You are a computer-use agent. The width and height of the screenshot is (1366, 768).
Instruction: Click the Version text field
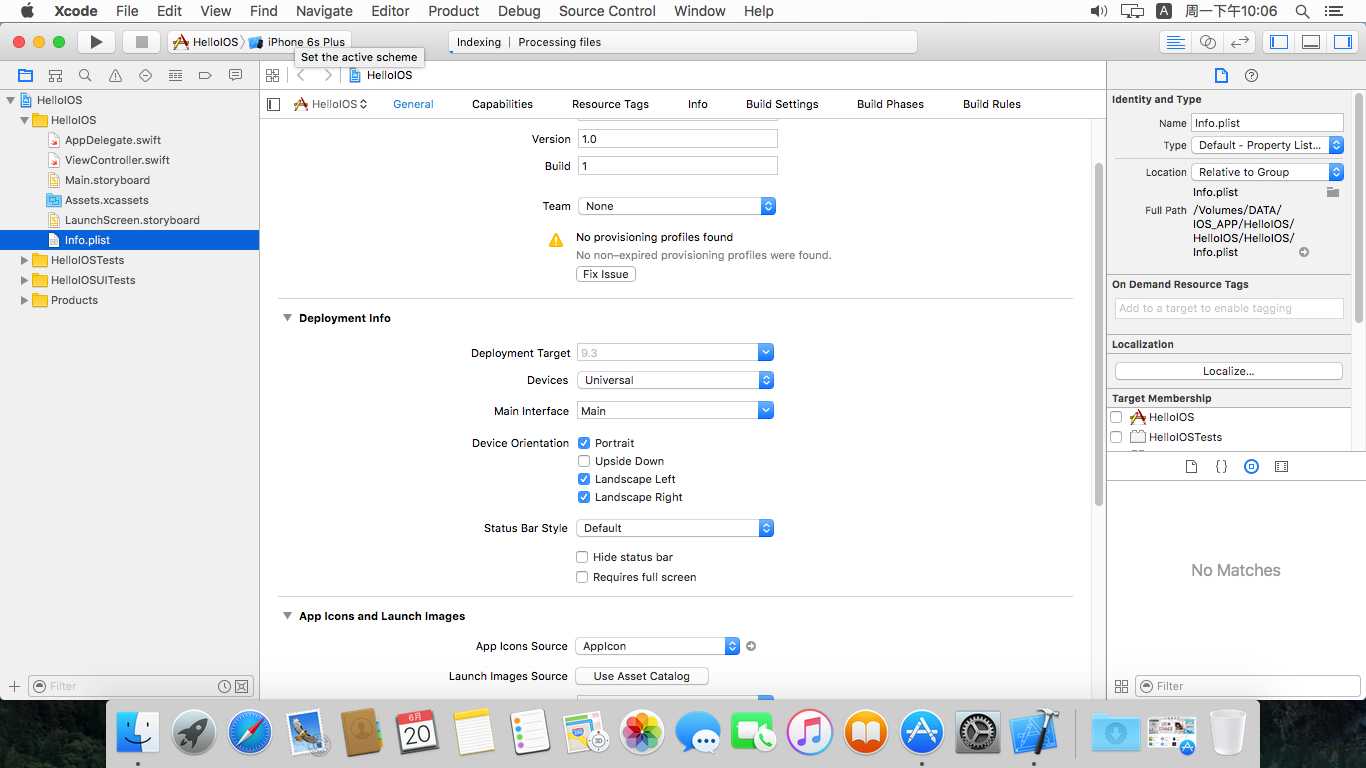pos(677,139)
